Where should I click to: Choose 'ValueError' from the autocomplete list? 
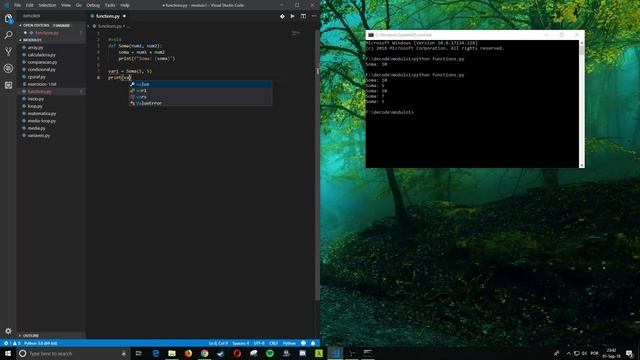tap(201, 103)
